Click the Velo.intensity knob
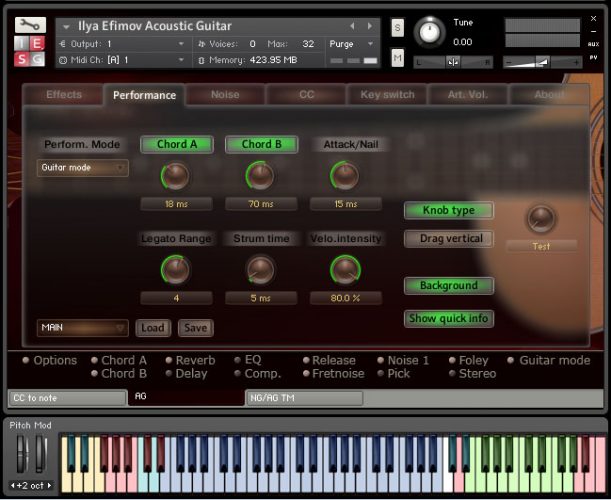Screen dimensions: 611x500 pyautogui.click(x=345, y=269)
